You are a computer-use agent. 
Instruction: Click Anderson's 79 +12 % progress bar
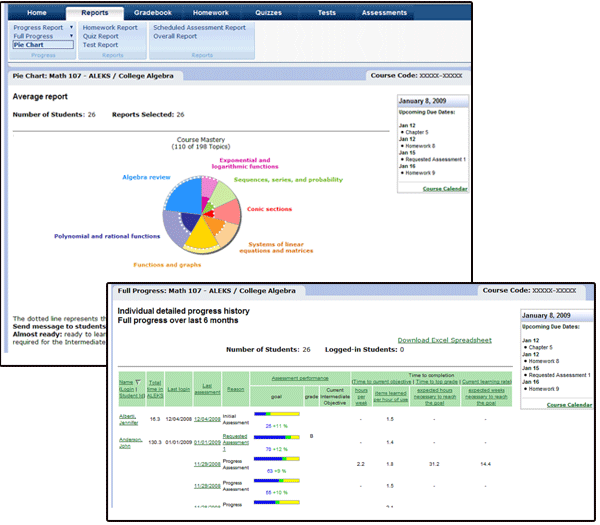pos(277,437)
